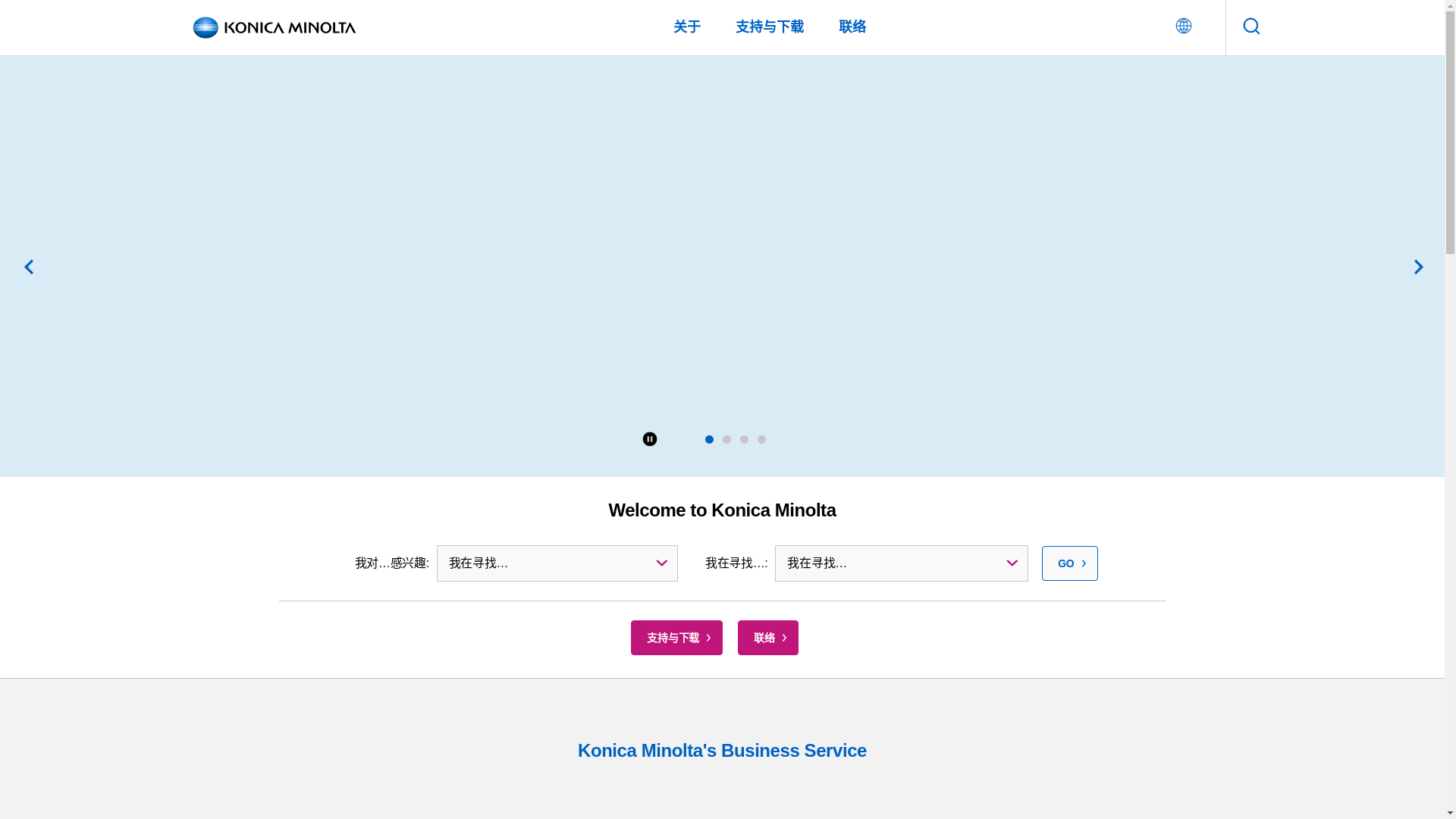The image size is (1456, 819).
Task: Open the 关于 menu
Action: click(687, 27)
